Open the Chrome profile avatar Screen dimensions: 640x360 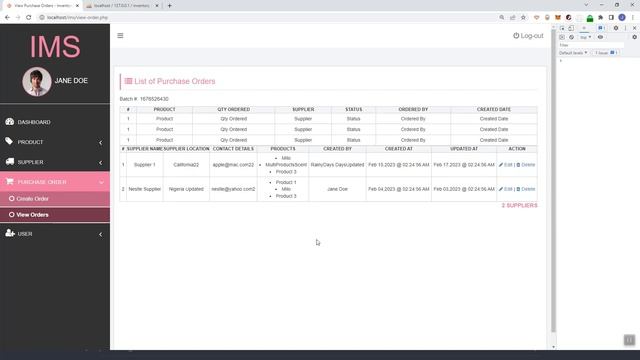point(622,18)
